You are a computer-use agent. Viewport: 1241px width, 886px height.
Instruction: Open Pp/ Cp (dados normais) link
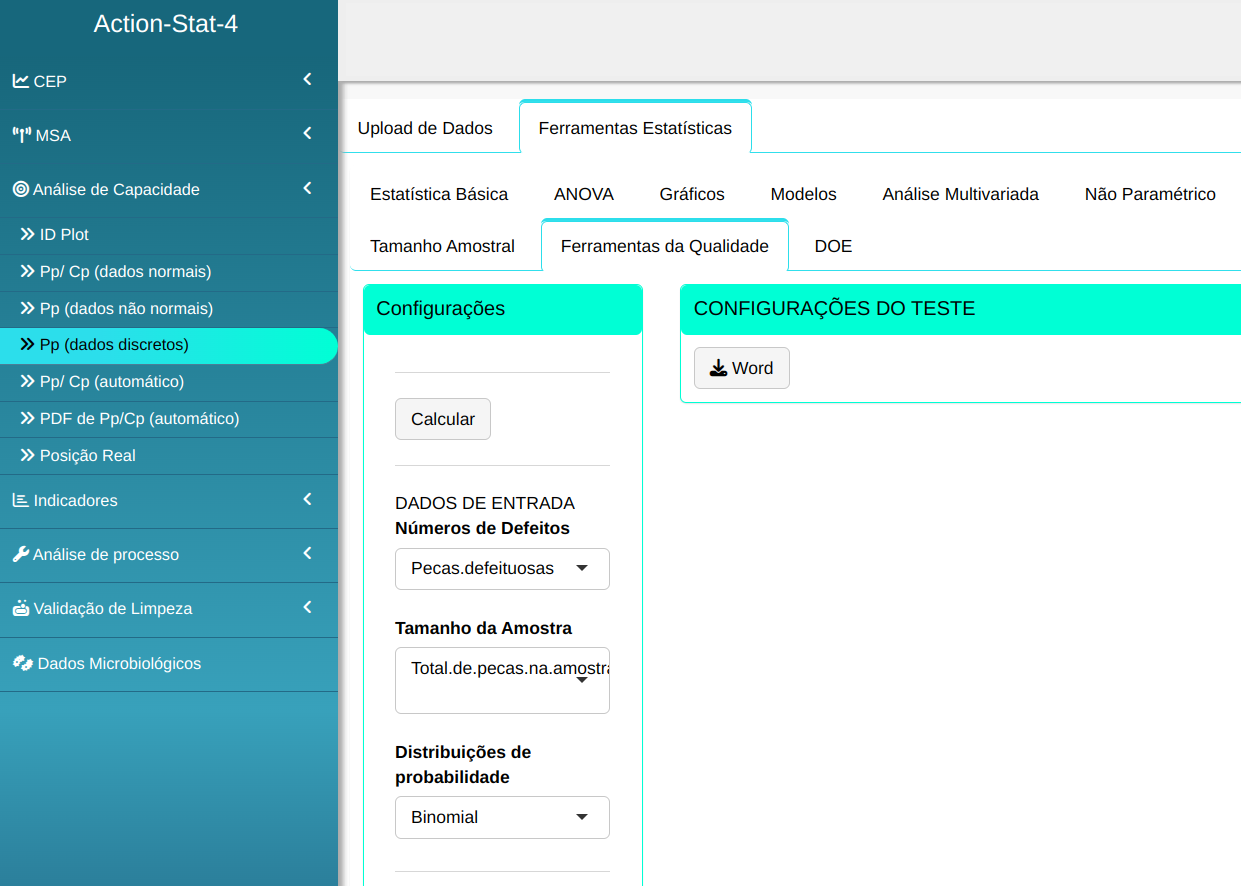(125, 271)
